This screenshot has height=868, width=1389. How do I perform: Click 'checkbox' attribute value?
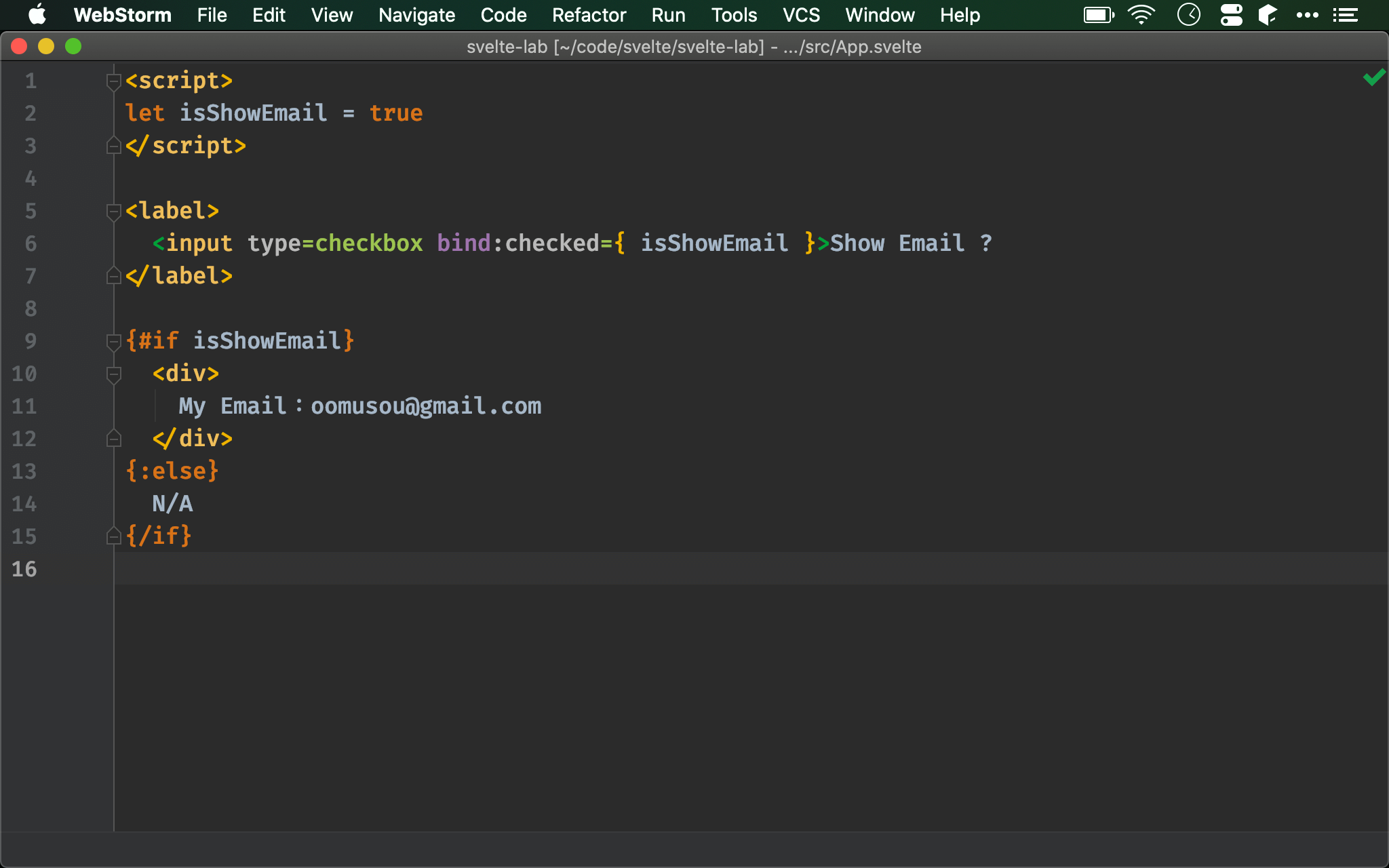click(x=369, y=243)
